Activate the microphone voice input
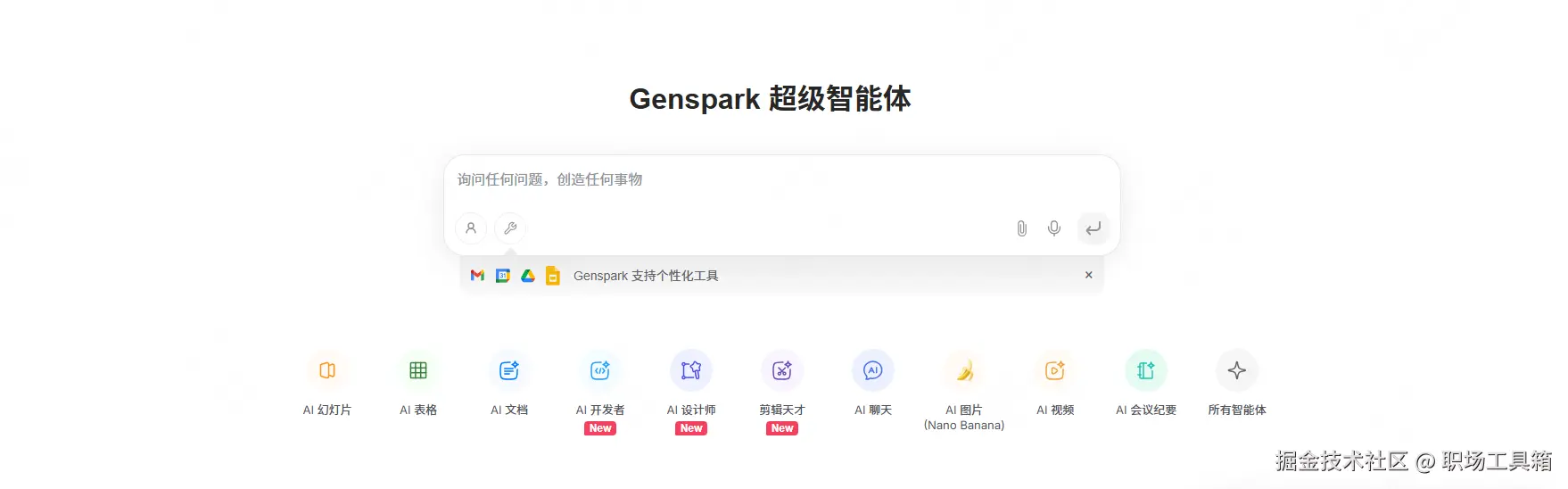 click(x=1054, y=228)
